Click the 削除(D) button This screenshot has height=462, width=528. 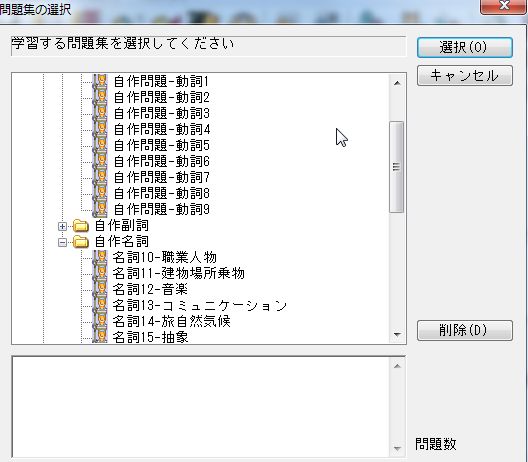point(465,330)
